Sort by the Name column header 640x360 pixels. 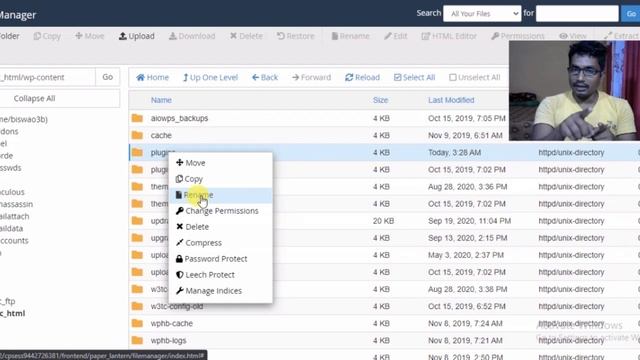click(161, 100)
